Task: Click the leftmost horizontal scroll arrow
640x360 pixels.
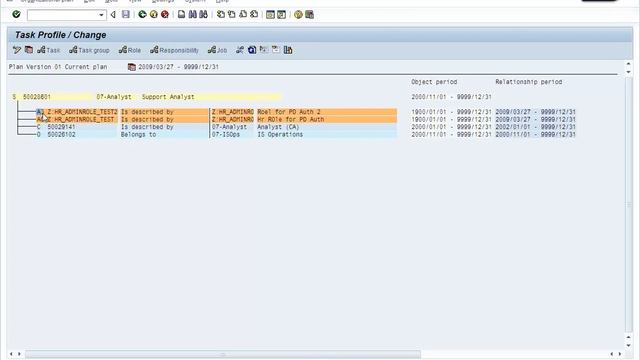Action: coord(11,354)
